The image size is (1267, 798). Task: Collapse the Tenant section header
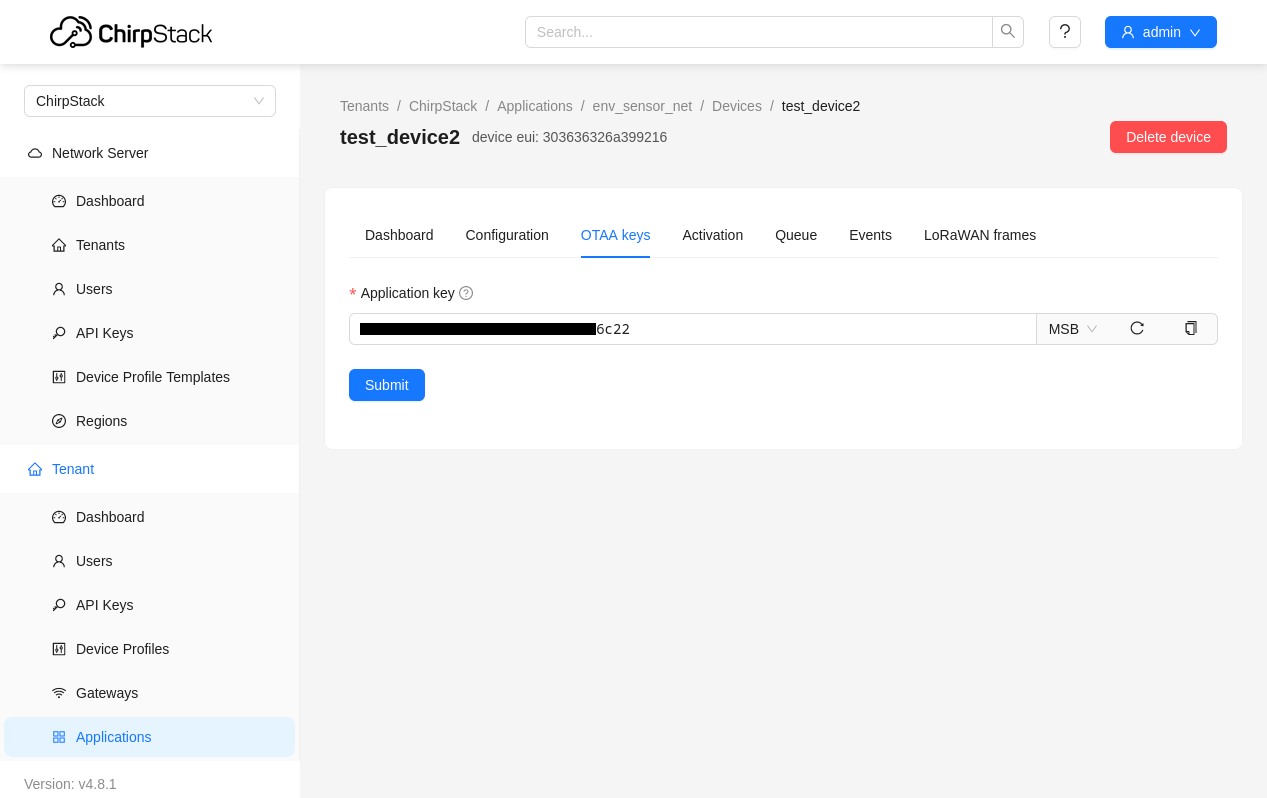point(150,469)
